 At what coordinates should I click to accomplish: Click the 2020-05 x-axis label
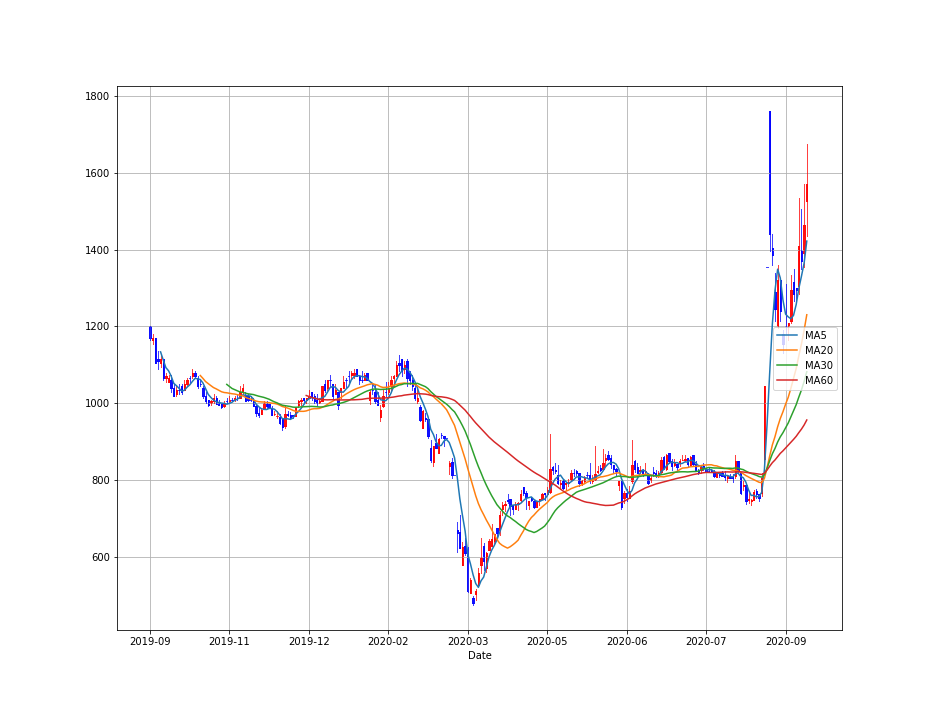[x=547, y=642]
